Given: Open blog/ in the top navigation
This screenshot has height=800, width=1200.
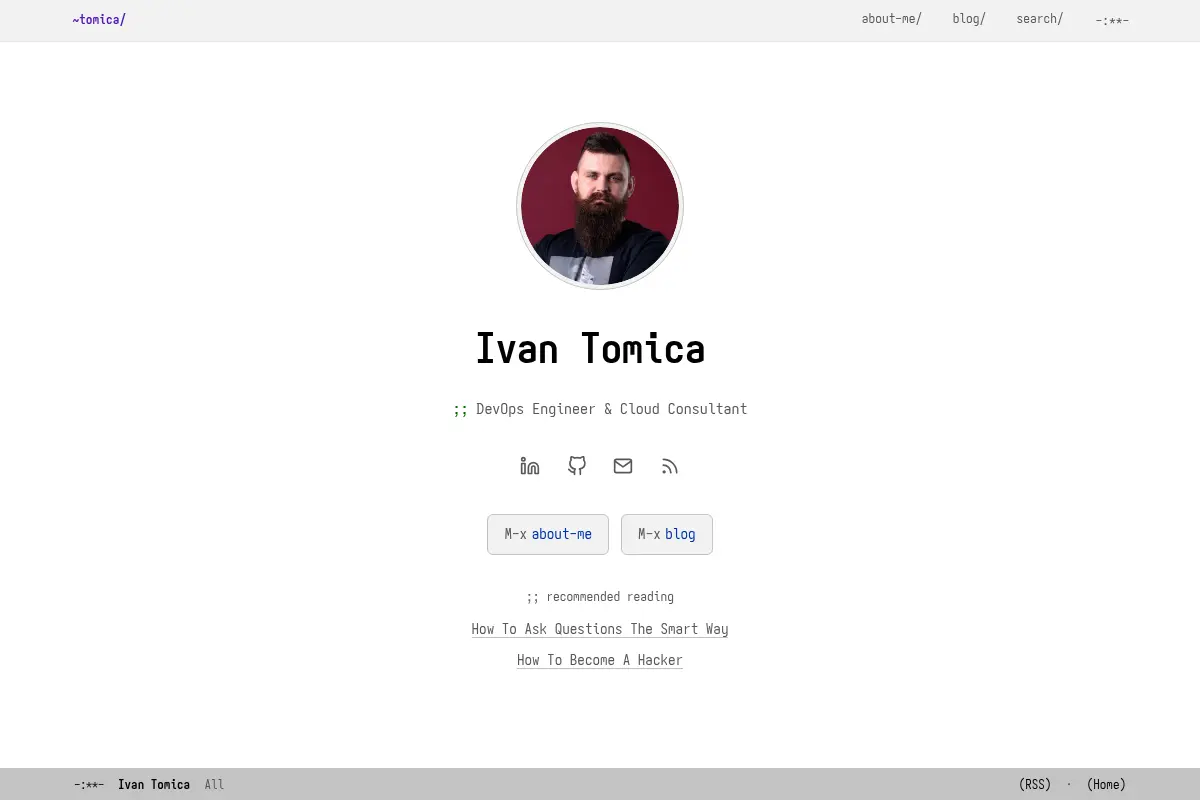Looking at the screenshot, I should (x=969, y=19).
